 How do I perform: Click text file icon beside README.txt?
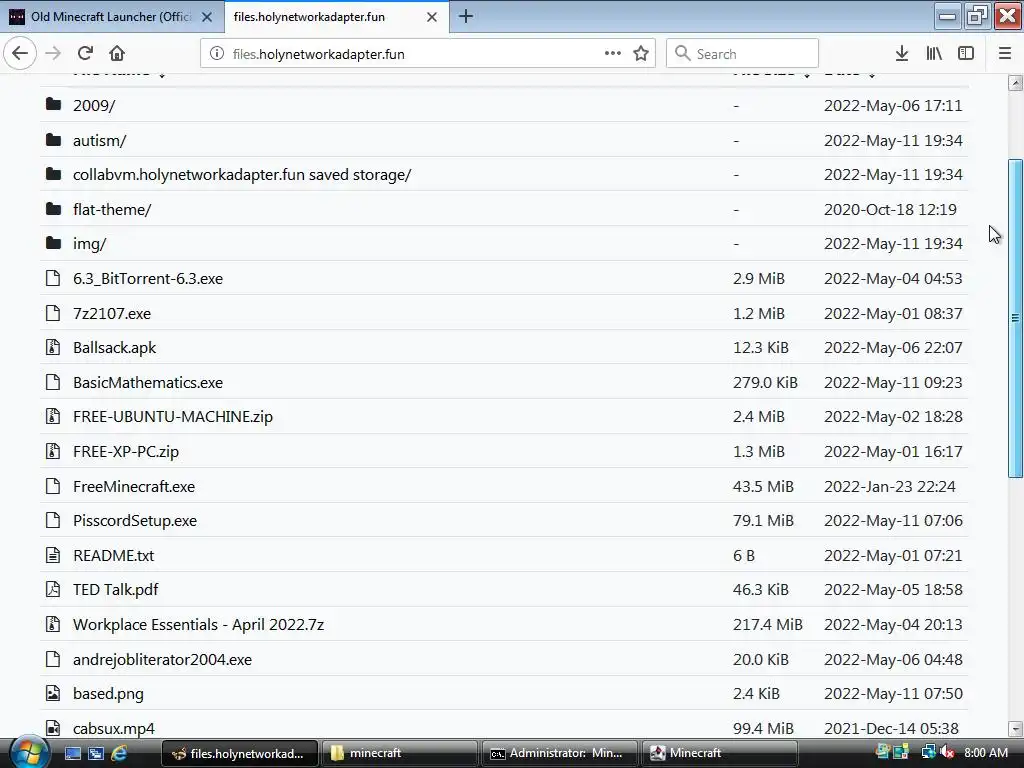53,555
